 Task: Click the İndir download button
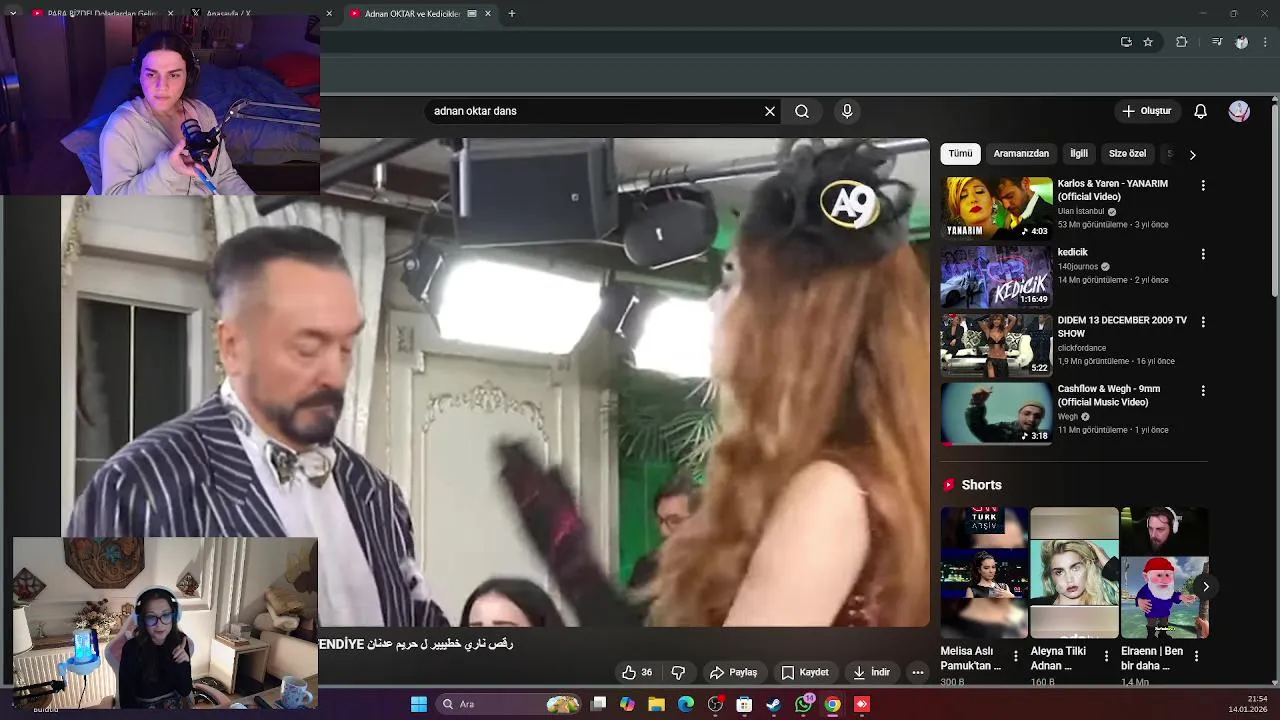pos(871,672)
